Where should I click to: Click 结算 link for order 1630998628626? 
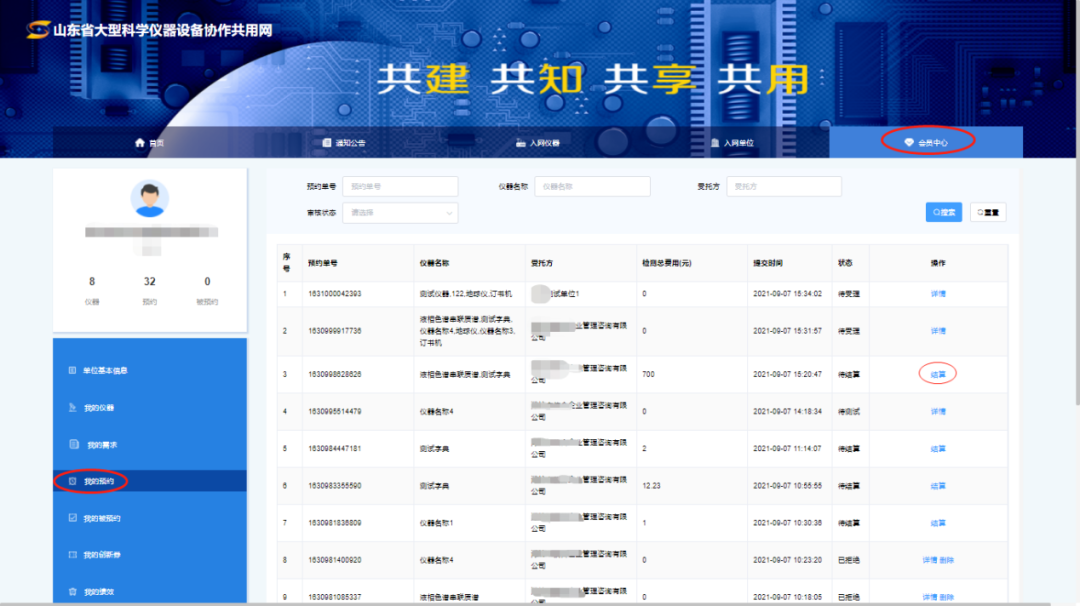point(938,374)
